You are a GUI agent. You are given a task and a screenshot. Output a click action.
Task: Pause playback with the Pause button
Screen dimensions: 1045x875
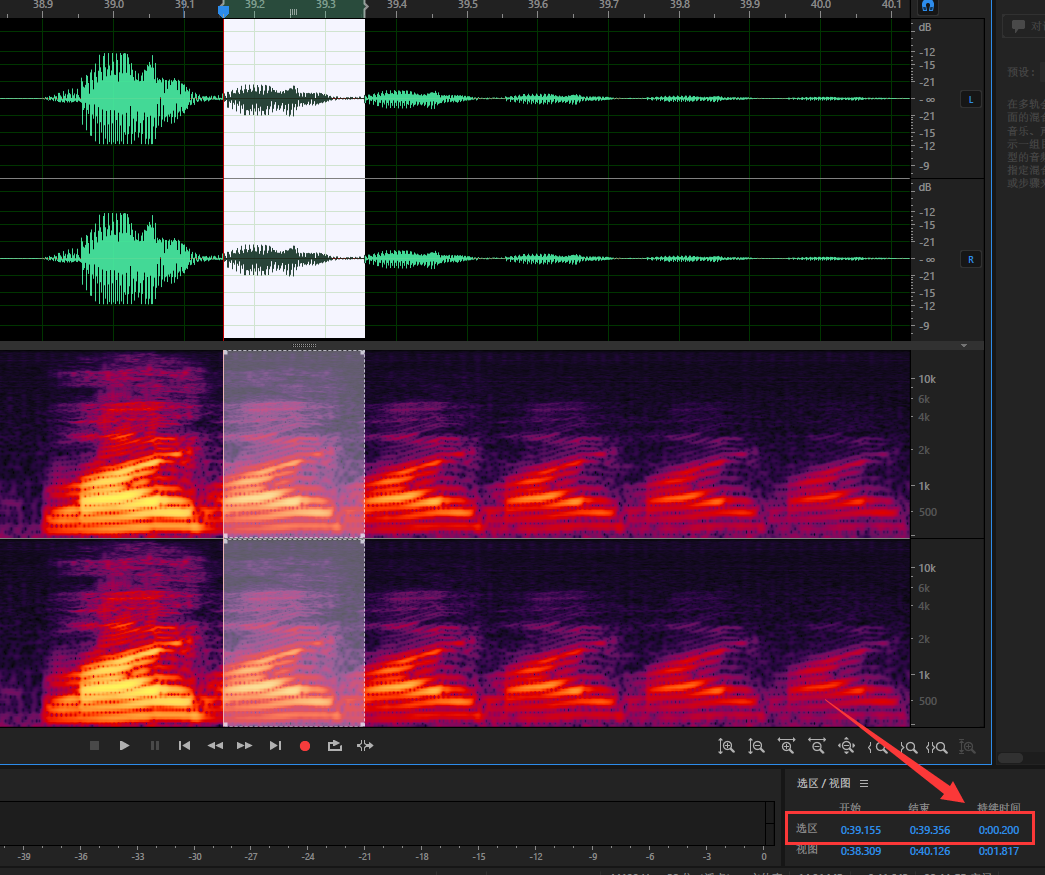point(155,746)
